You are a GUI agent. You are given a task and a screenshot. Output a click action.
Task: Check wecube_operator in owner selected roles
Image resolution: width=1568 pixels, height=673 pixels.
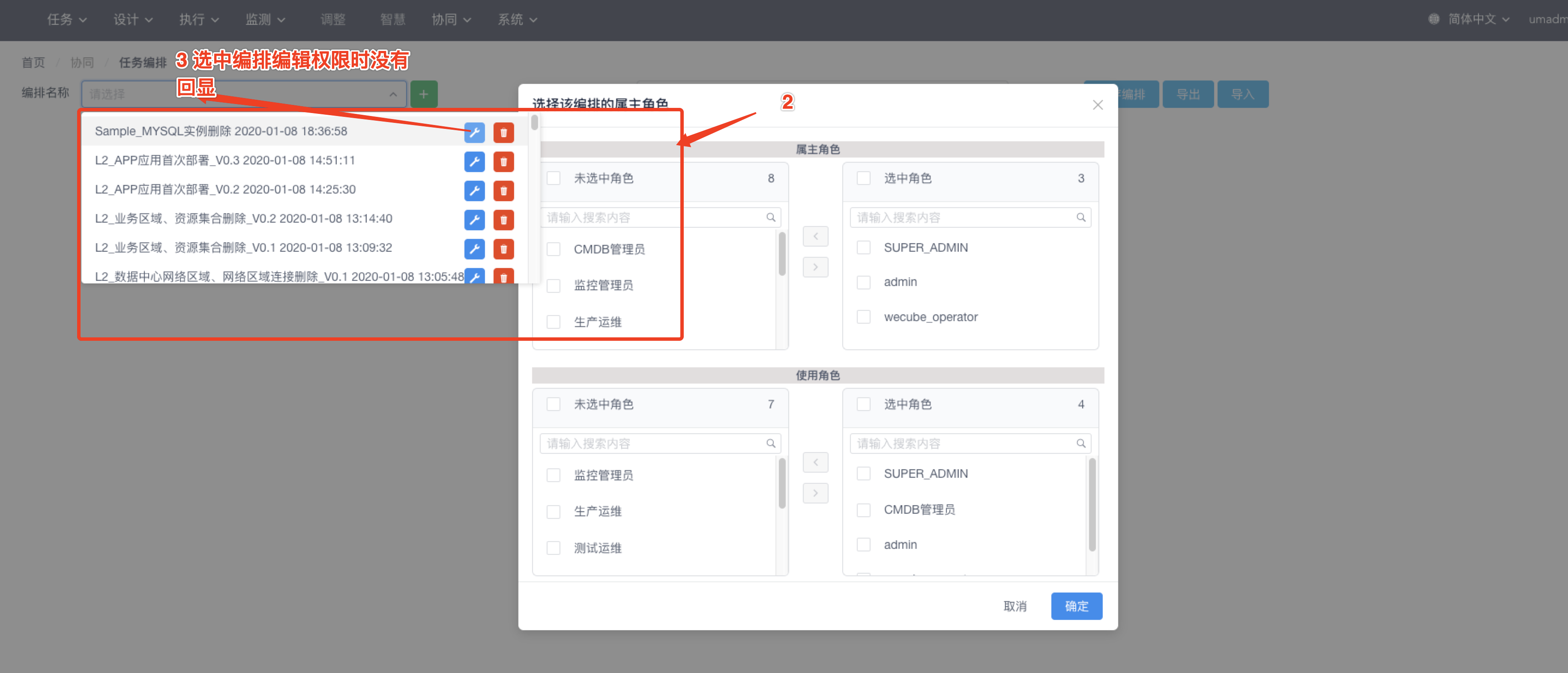point(863,317)
